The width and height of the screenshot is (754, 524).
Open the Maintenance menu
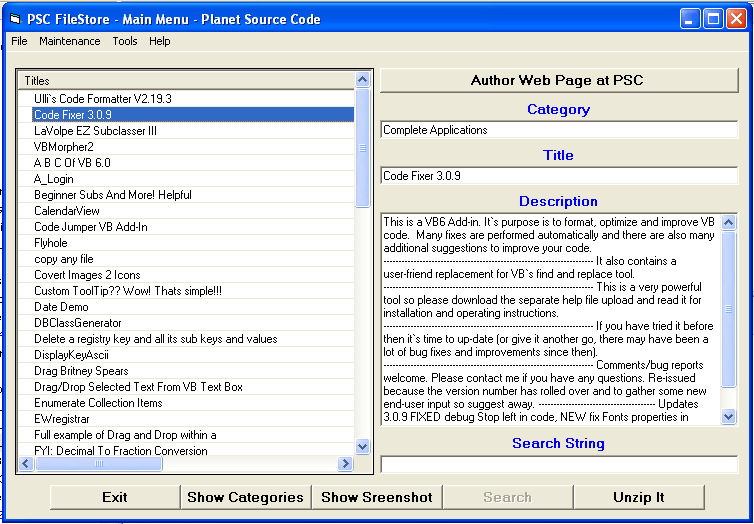(x=70, y=41)
